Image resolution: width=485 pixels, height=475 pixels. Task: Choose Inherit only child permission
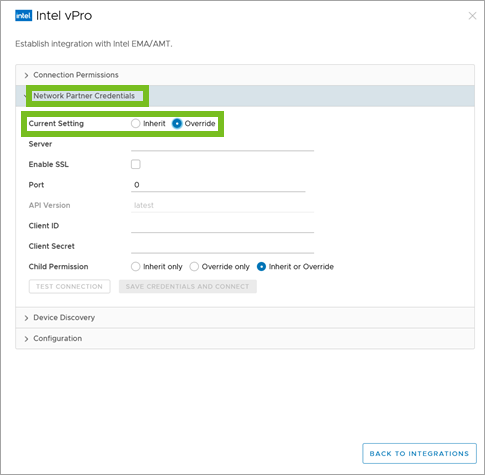click(x=135, y=267)
